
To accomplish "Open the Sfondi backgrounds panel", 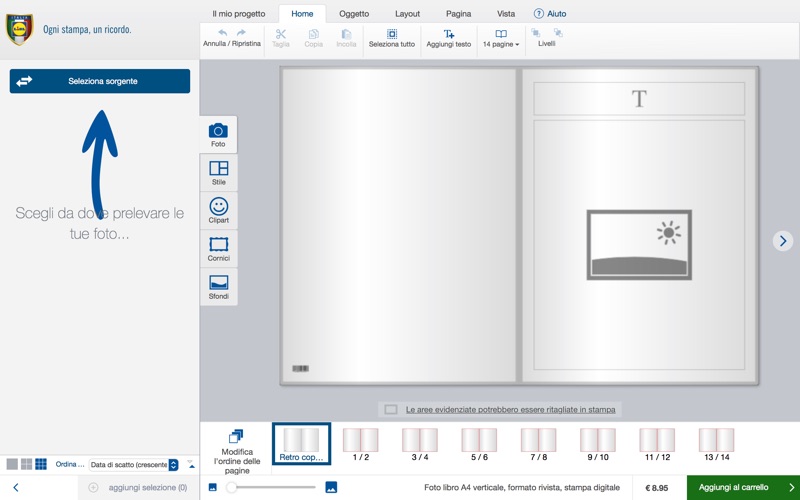I will (218, 287).
